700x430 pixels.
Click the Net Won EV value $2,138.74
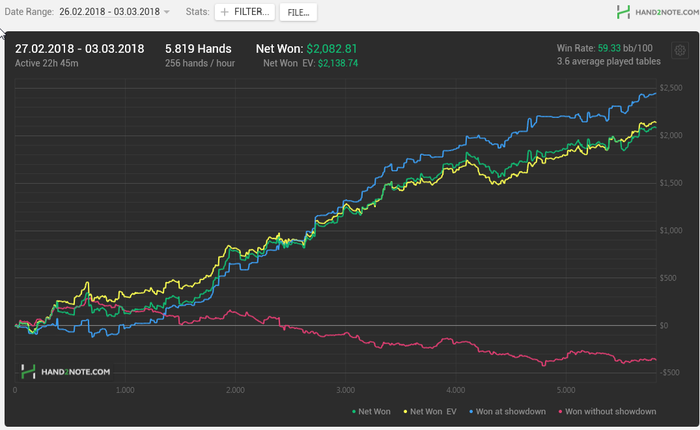click(x=338, y=63)
